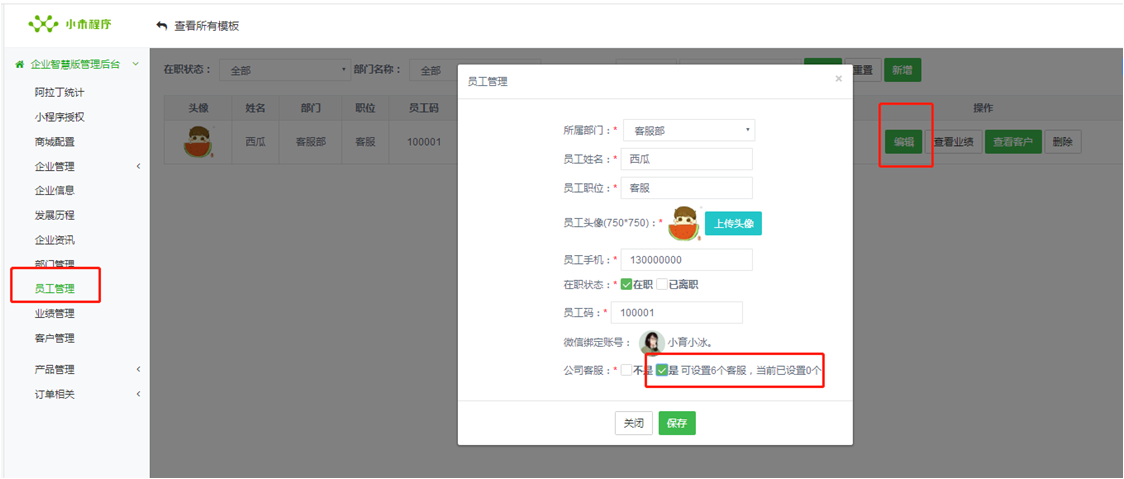Click the employee avatar in the table row
Viewport: 1124px width, 479px height.
[x=198, y=142]
